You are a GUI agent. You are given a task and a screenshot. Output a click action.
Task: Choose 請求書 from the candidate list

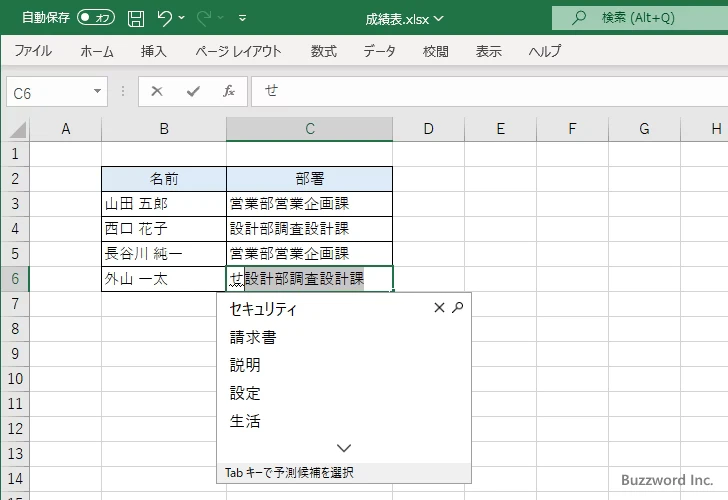pos(253,337)
